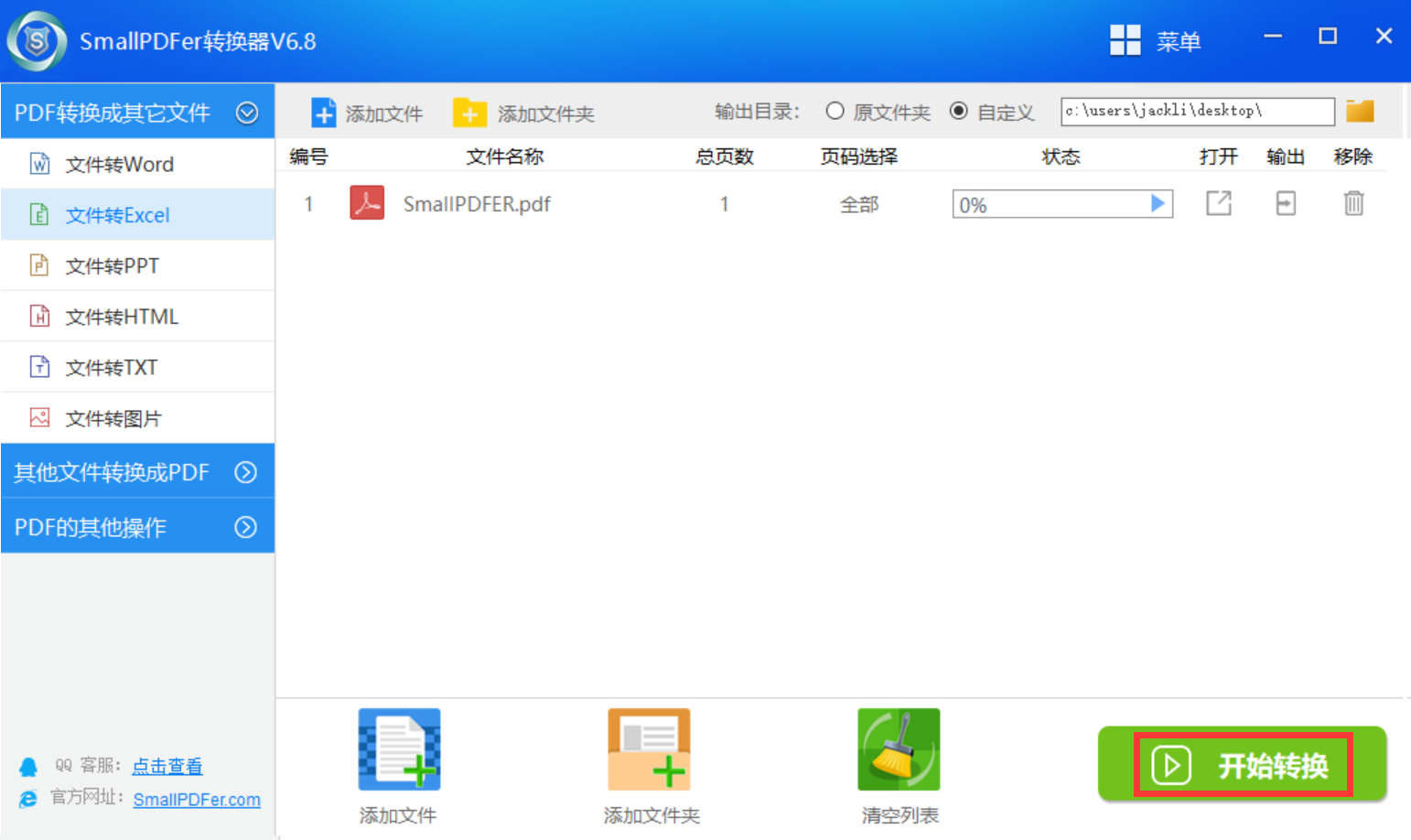The image size is (1411, 840).
Task: Select the 原文件夹 radio button
Action: (835, 111)
